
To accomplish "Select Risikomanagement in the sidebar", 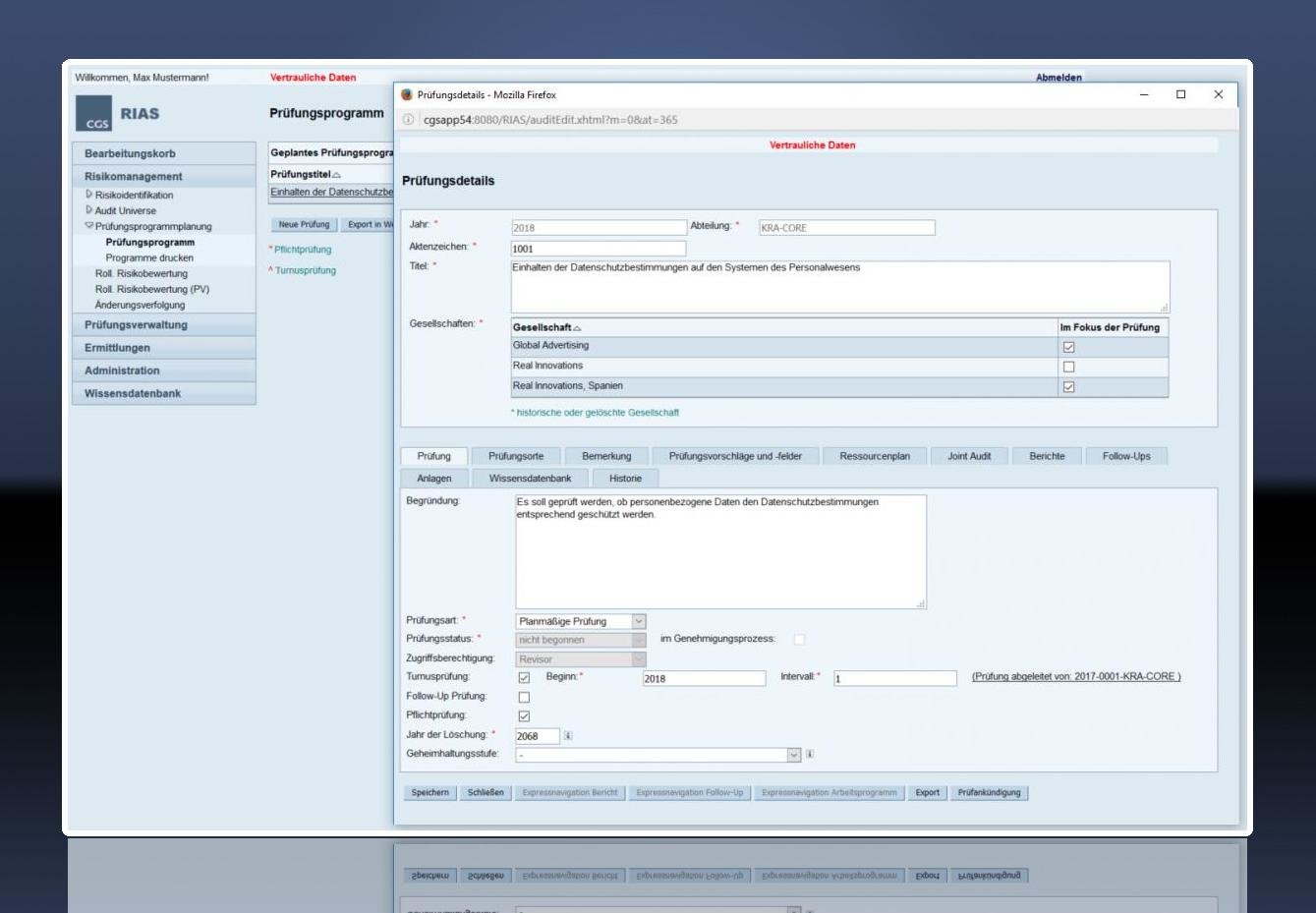I will pyautogui.click(x=164, y=177).
